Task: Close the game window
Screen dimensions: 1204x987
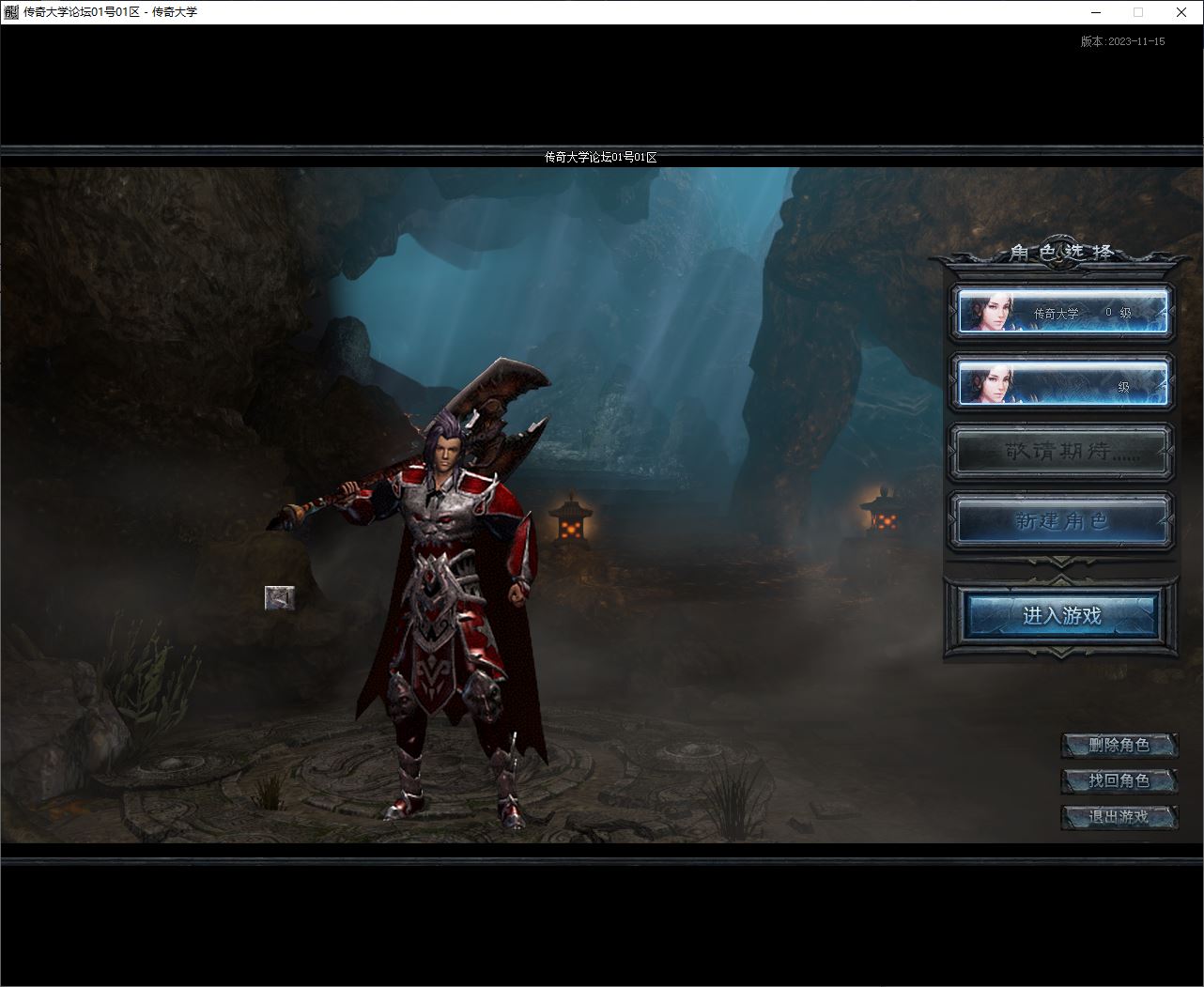Action: pos(1181,12)
